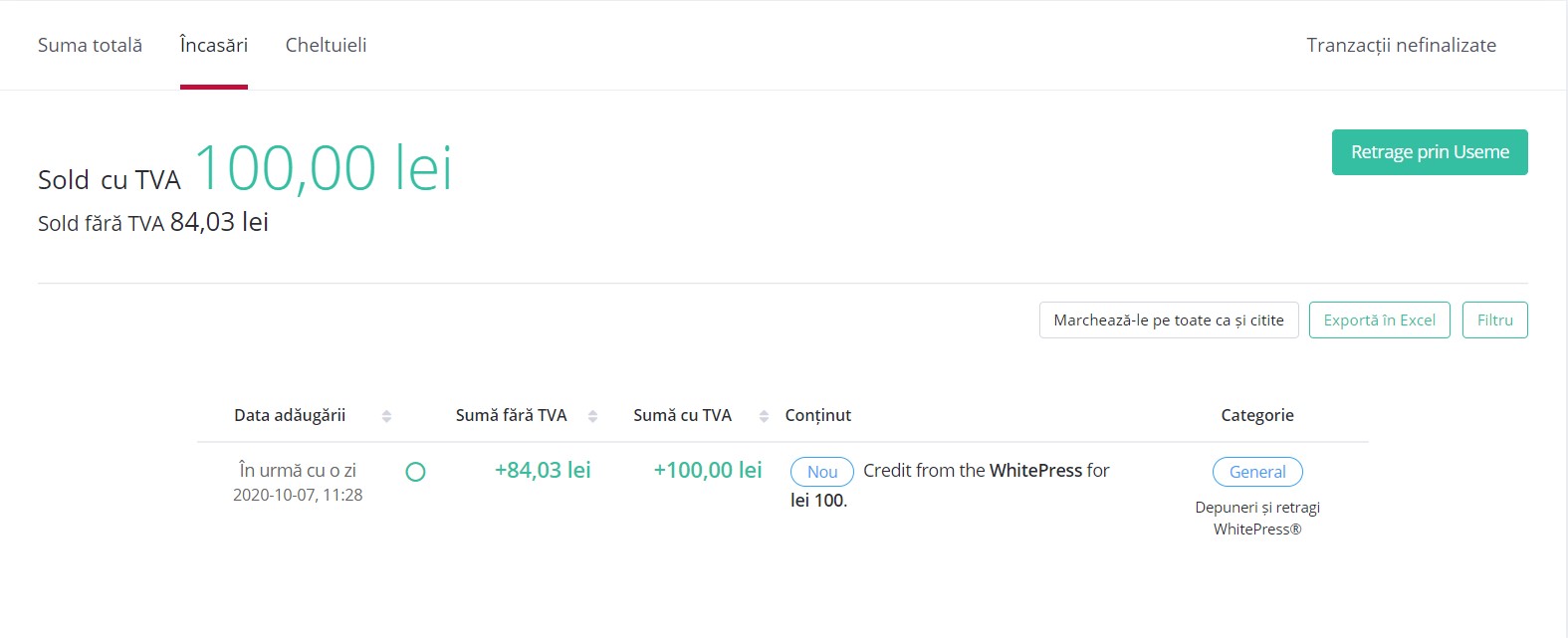Open Tranzacții nefinalizate link

pos(1401,45)
